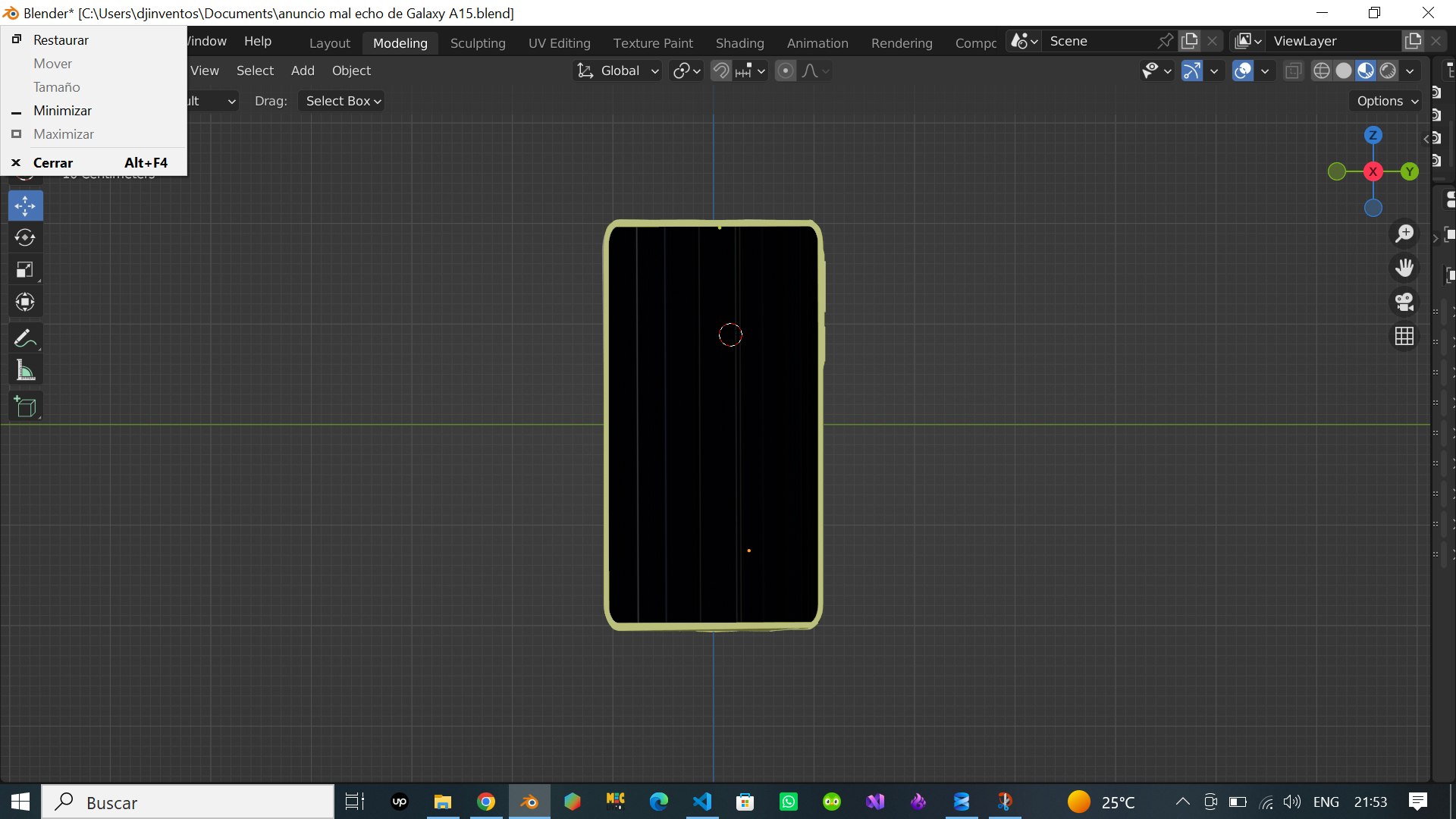Click the pan hand viewport icon

point(1404,268)
